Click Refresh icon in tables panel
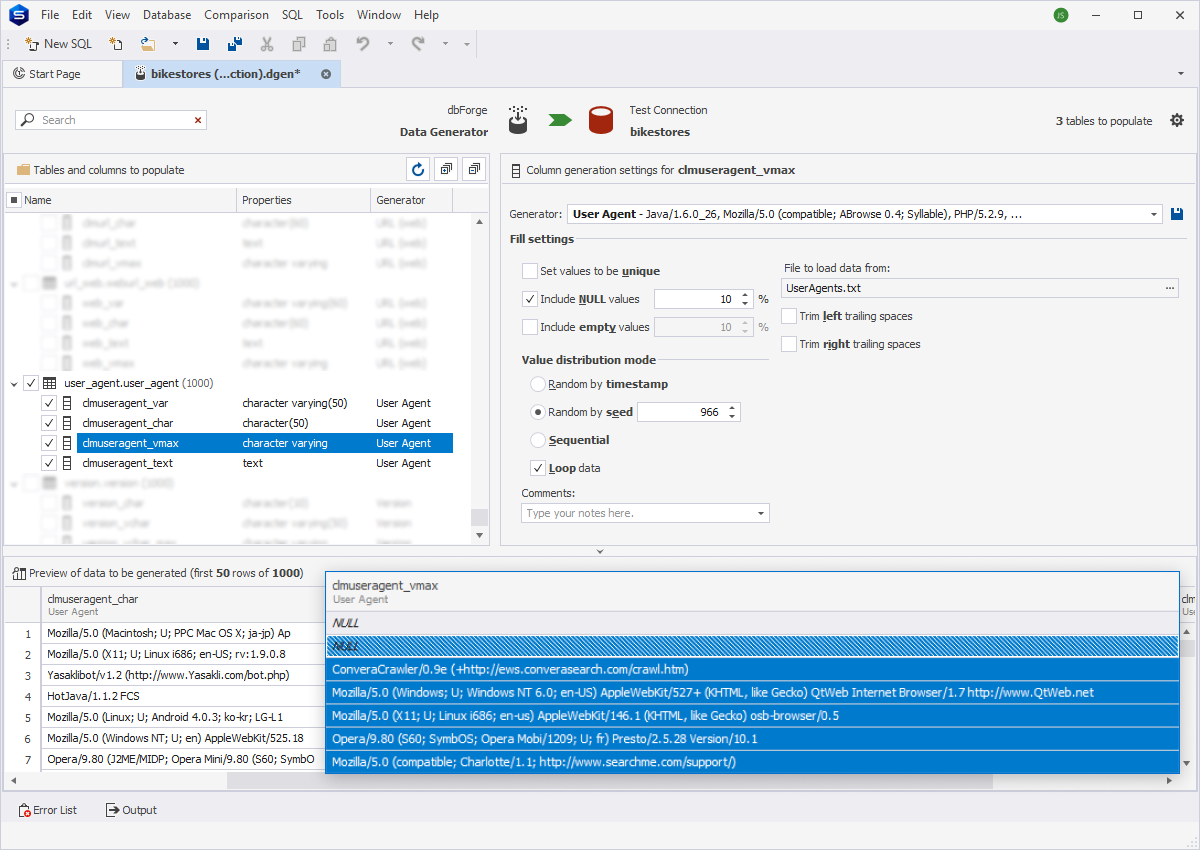Image resolution: width=1200 pixels, height=850 pixels. click(418, 169)
